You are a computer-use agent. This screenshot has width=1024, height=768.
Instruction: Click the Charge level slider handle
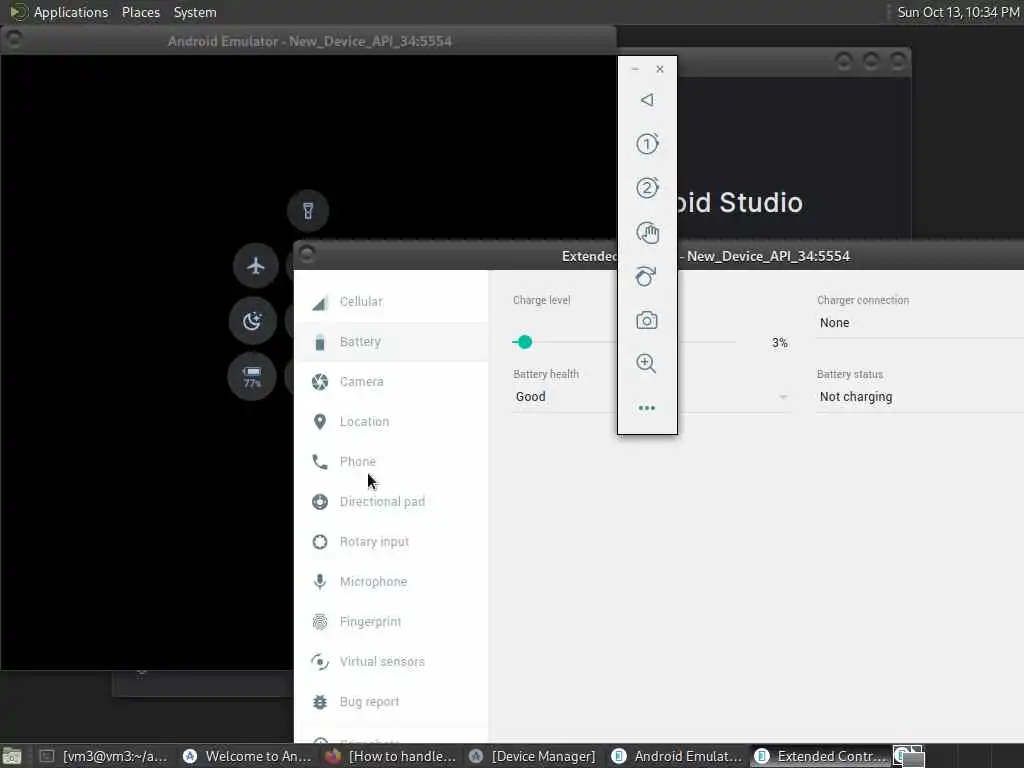coord(524,342)
